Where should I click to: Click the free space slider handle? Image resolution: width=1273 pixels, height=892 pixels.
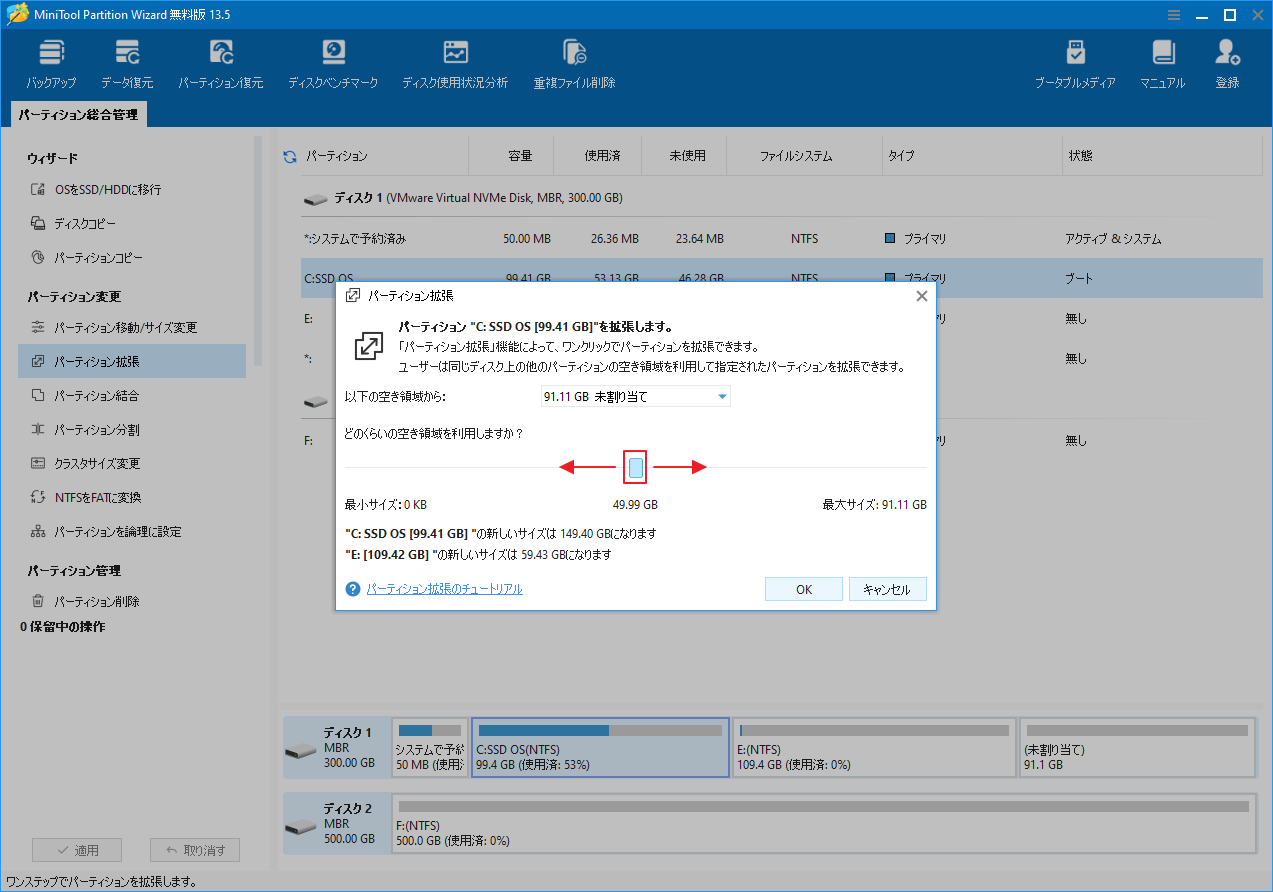[x=635, y=466]
